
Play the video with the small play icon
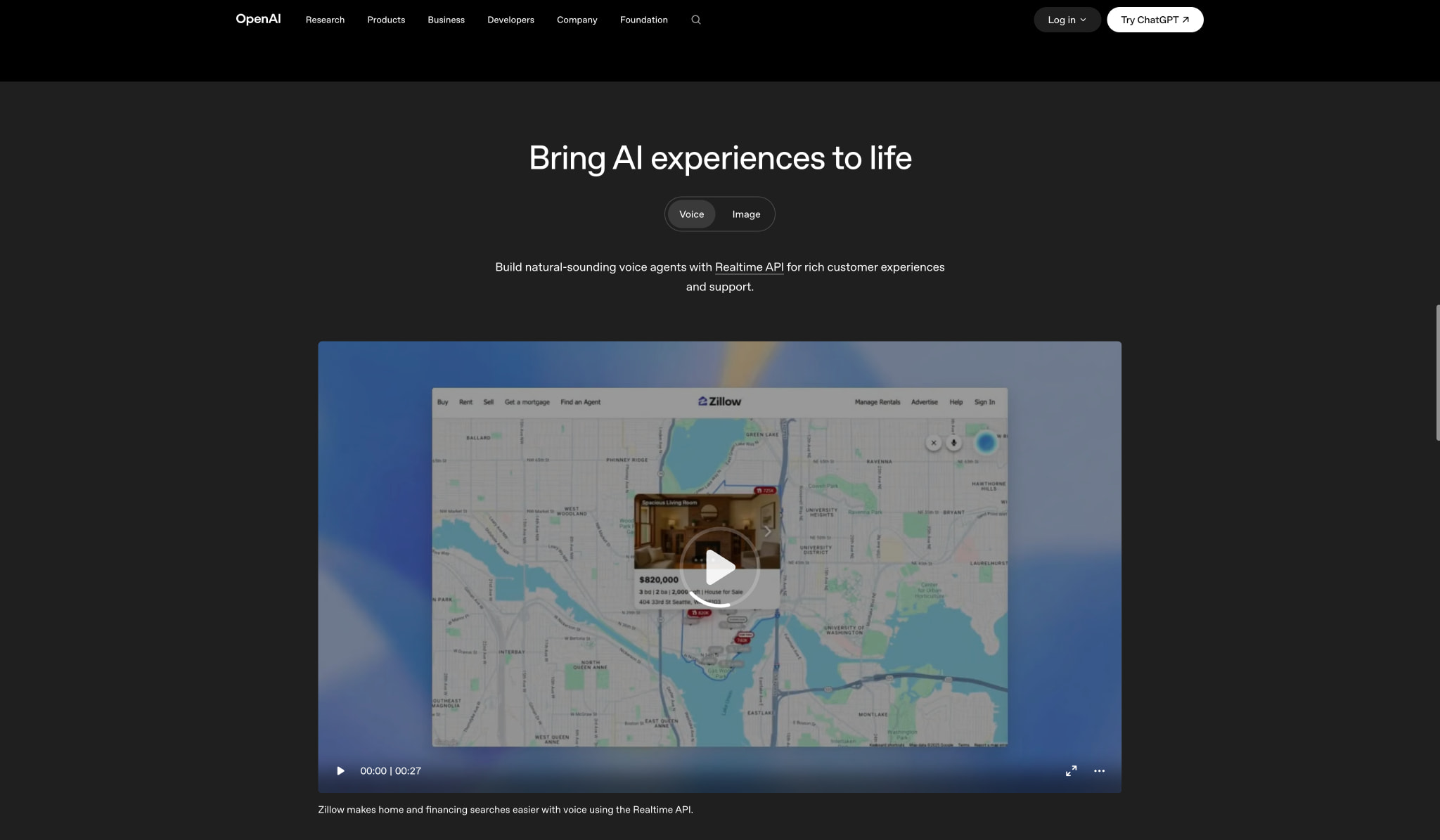[340, 771]
